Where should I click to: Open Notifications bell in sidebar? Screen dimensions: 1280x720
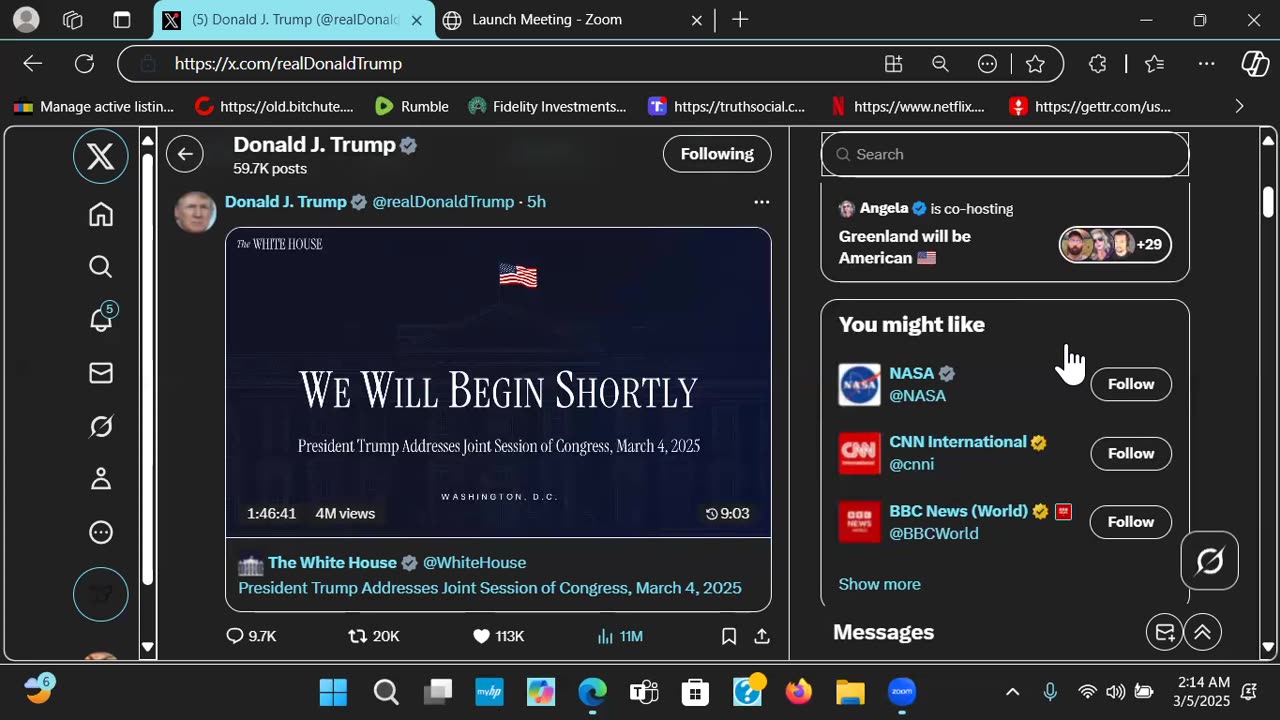click(101, 318)
